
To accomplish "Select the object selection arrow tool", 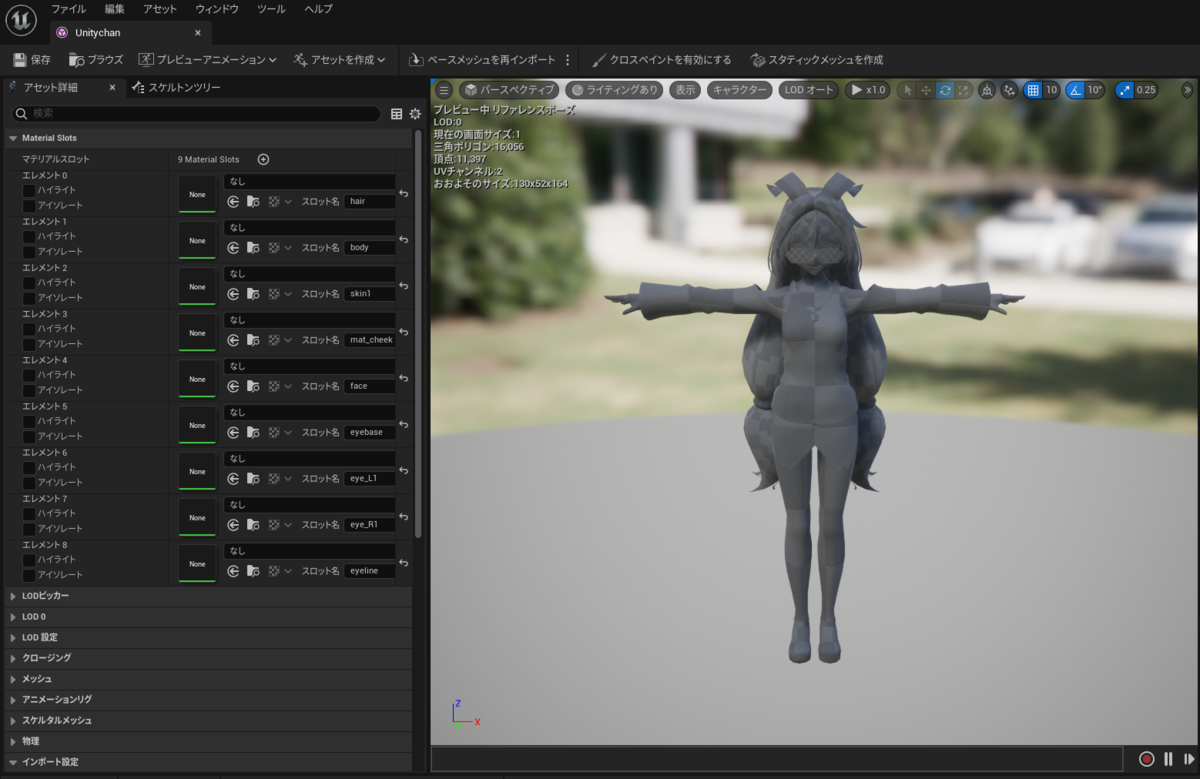I will coord(908,90).
